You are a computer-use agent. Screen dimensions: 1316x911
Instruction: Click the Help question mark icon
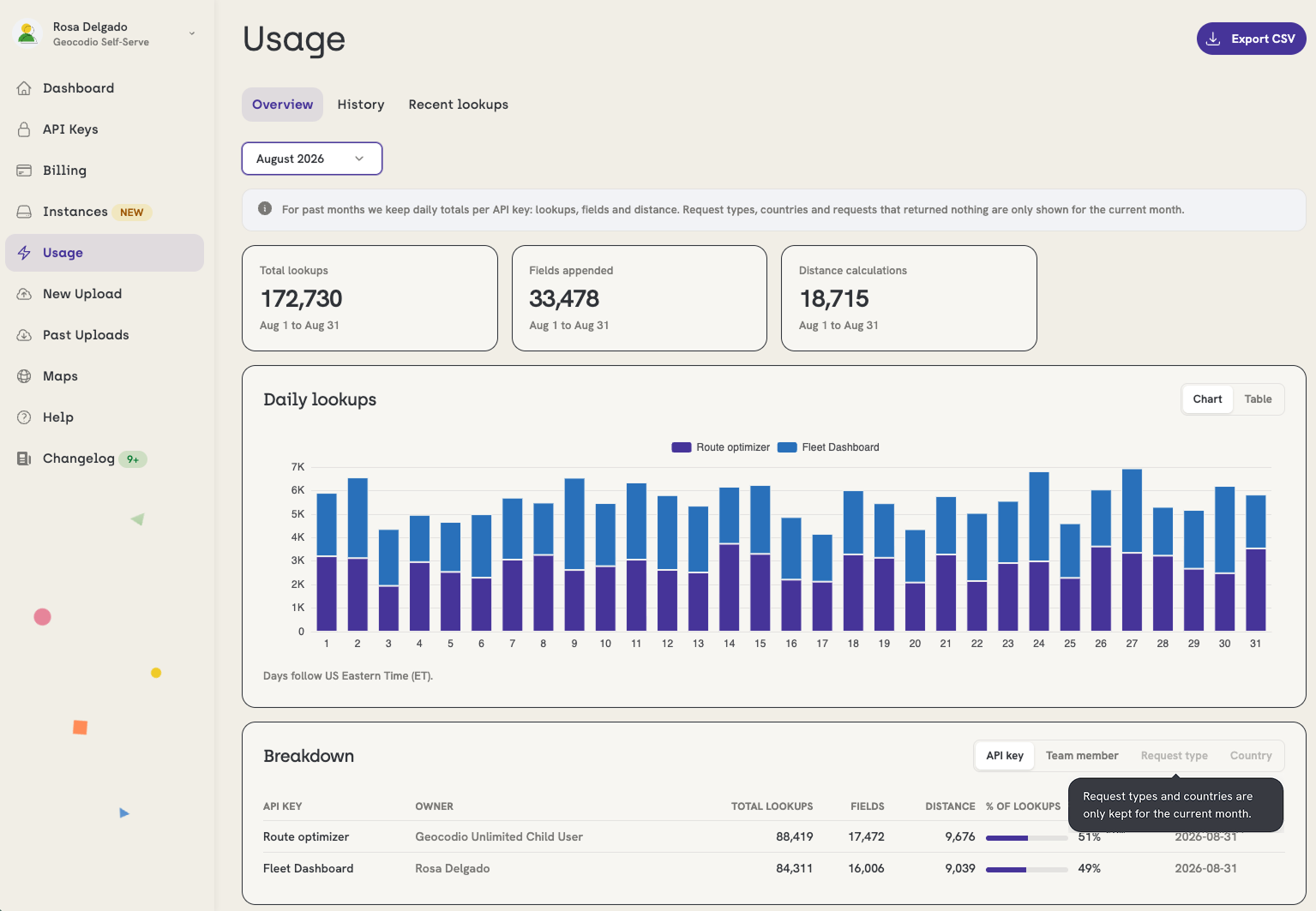click(x=24, y=417)
